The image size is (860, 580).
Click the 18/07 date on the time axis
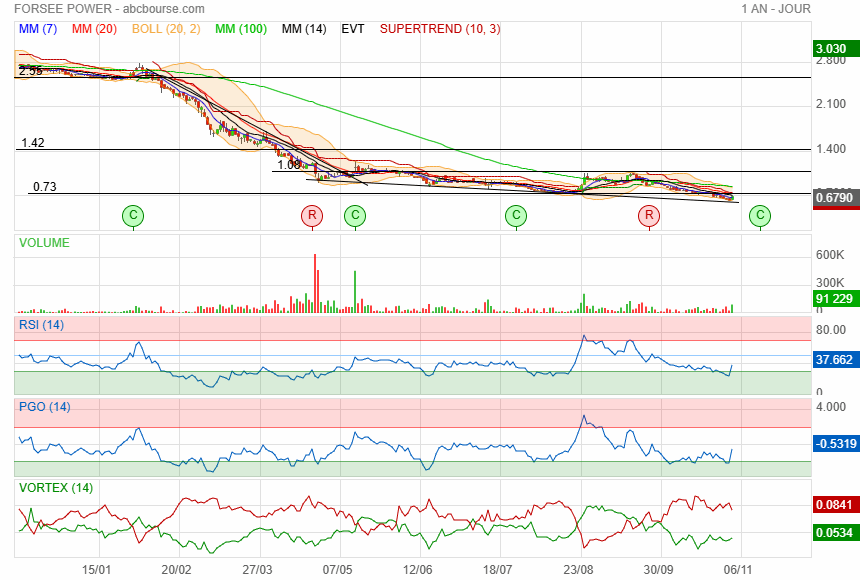coord(497,570)
